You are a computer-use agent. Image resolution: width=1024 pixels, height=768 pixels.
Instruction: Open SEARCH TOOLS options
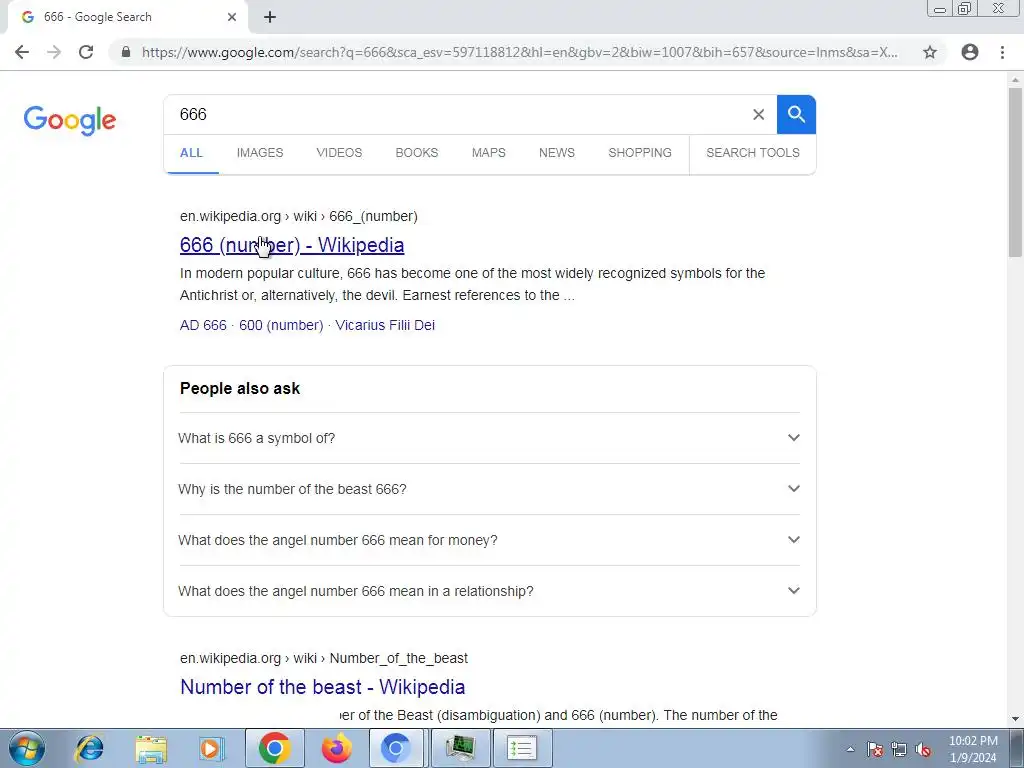pyautogui.click(x=752, y=153)
